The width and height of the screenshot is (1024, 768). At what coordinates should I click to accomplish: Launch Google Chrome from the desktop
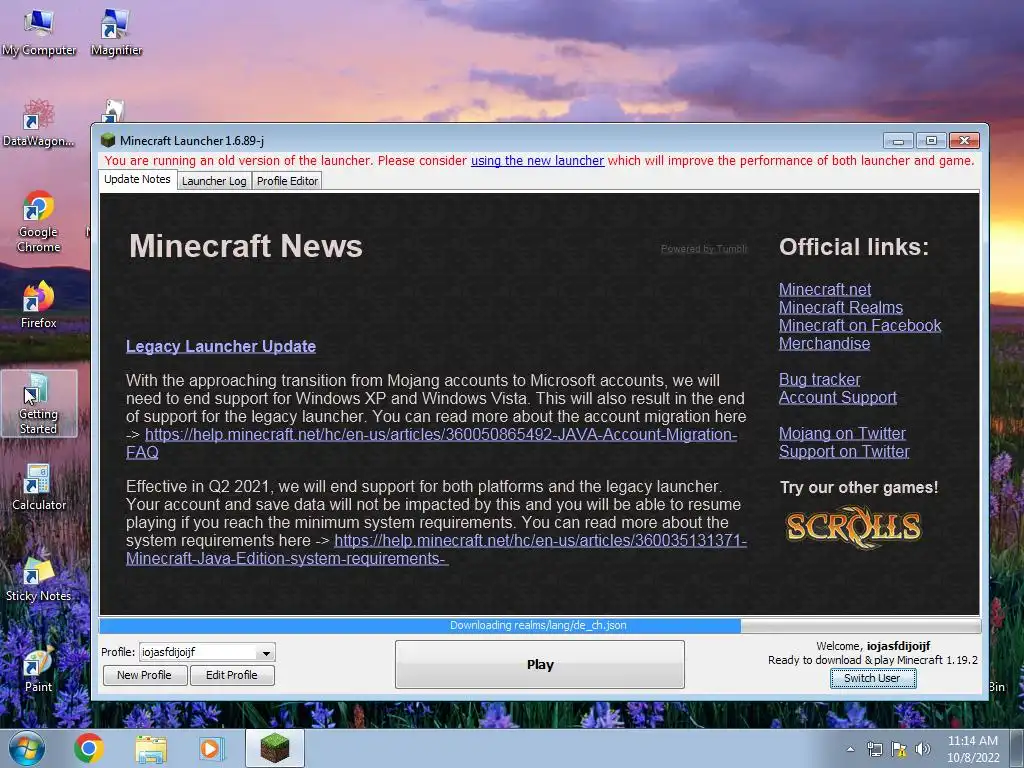point(39,221)
